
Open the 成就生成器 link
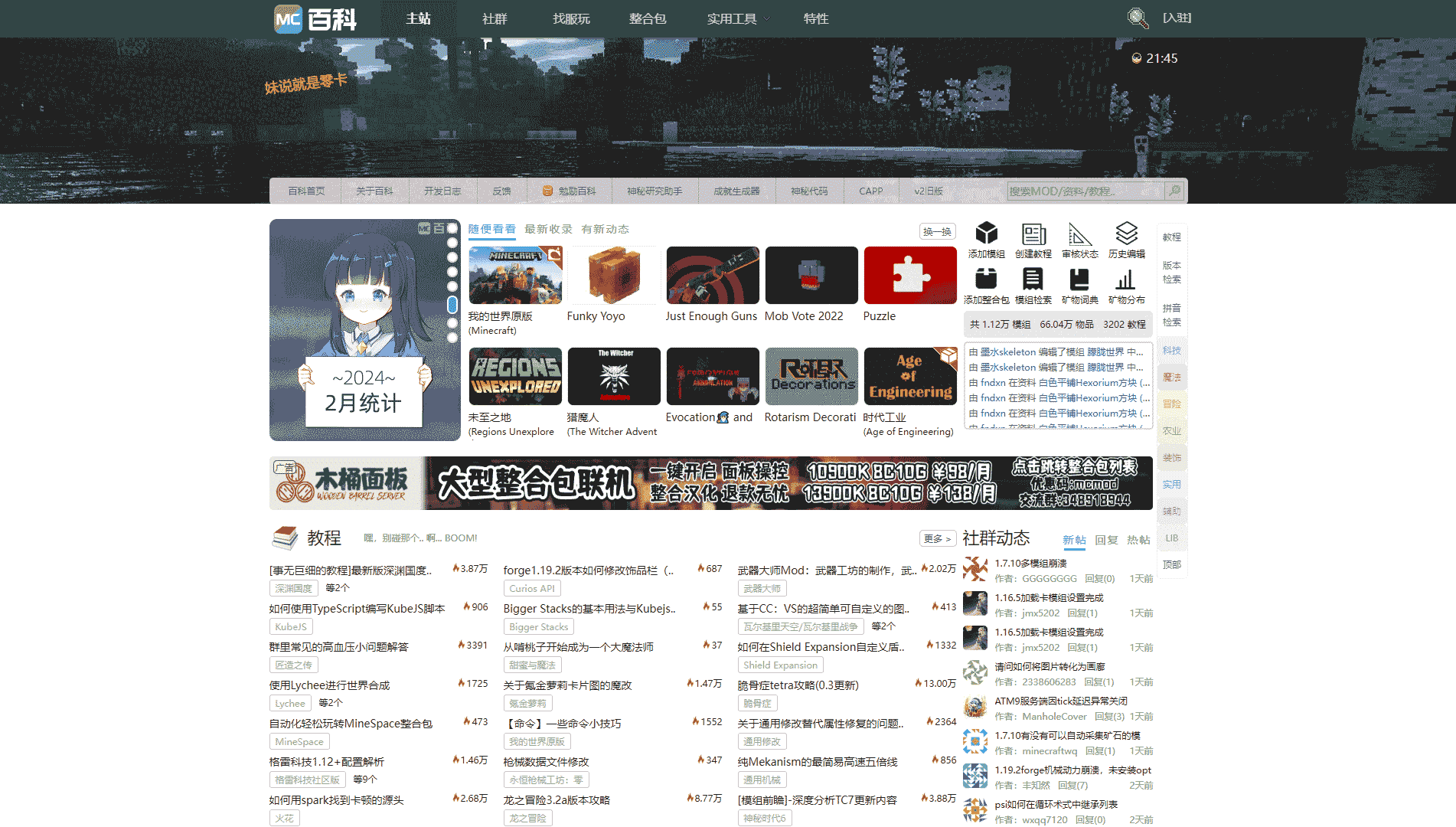pos(736,191)
